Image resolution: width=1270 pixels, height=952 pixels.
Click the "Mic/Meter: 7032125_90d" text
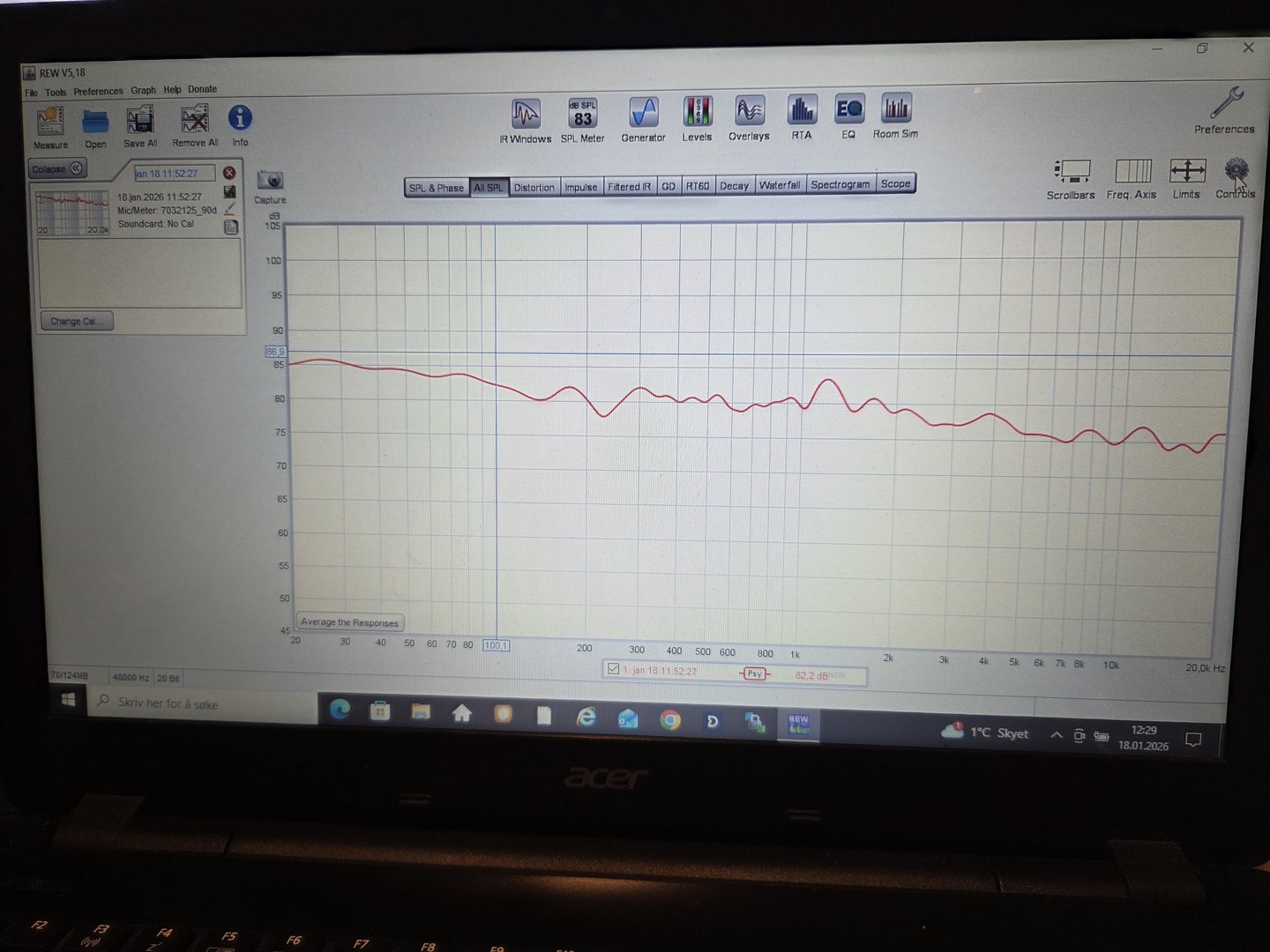[168, 211]
